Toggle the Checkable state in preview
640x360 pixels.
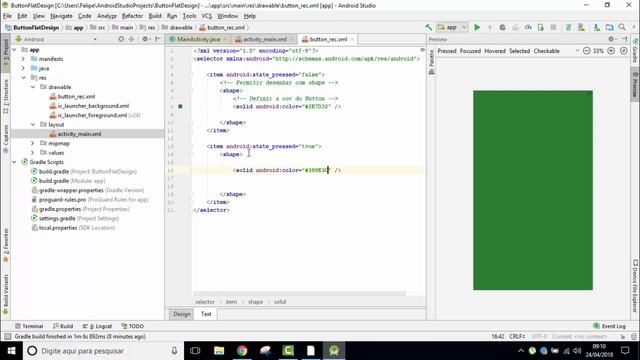(x=547, y=51)
